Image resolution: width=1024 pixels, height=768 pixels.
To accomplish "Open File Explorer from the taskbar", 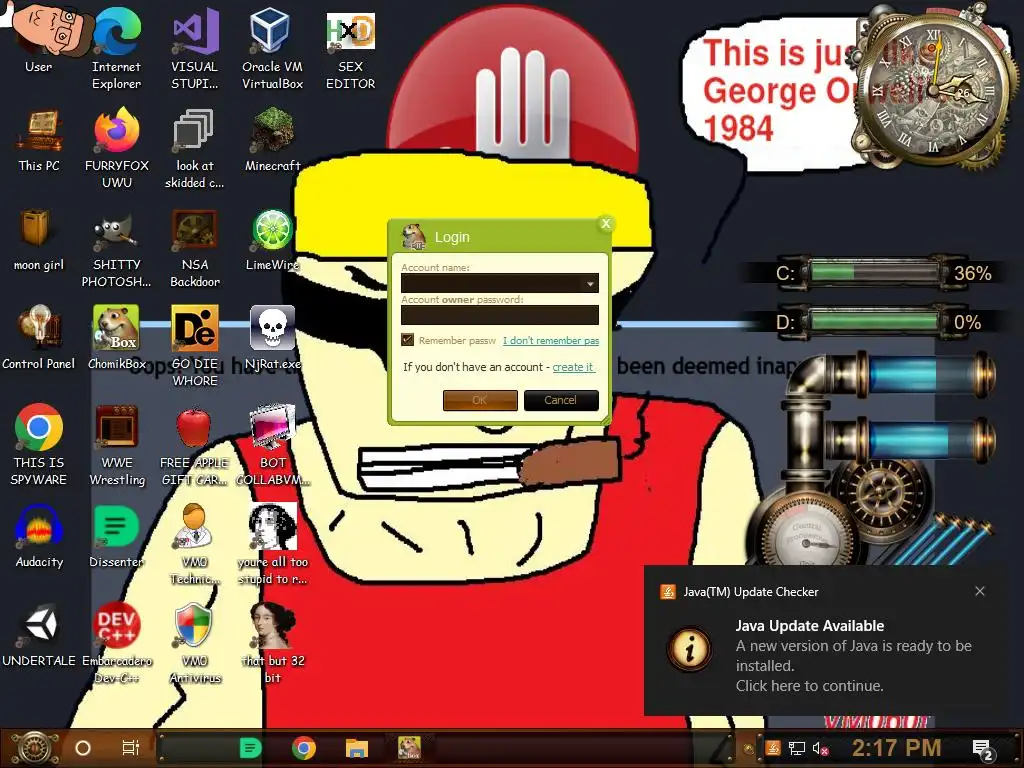I will [x=357, y=748].
